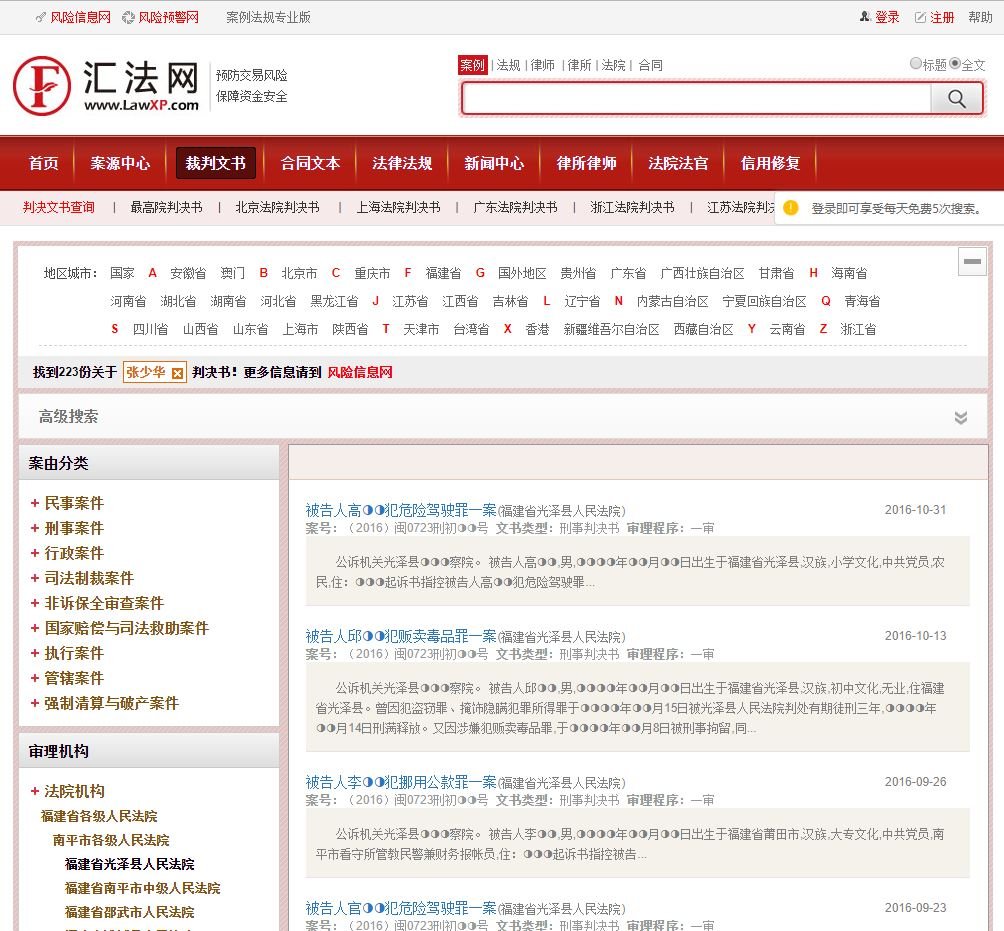Click the magnifier search button
This screenshot has width=1004, height=931.
pos(956,99)
